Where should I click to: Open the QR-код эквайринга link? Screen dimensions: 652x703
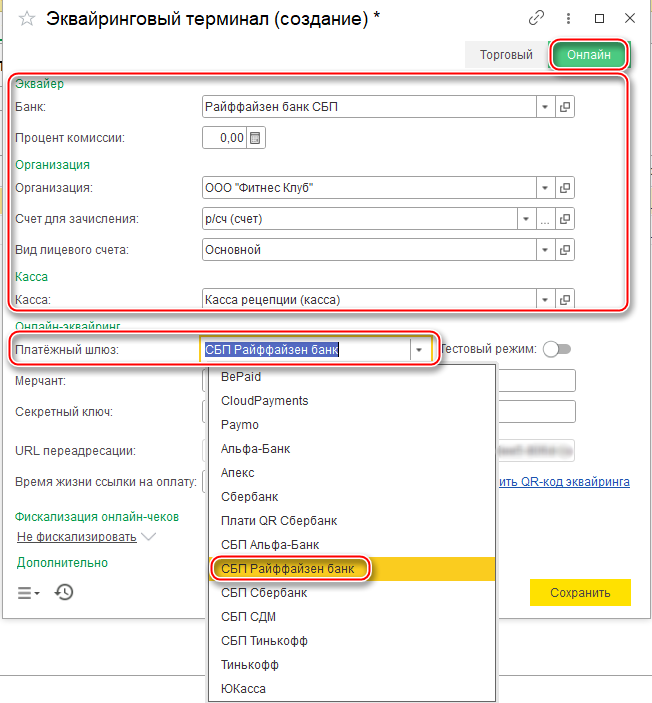pyautogui.click(x=564, y=482)
